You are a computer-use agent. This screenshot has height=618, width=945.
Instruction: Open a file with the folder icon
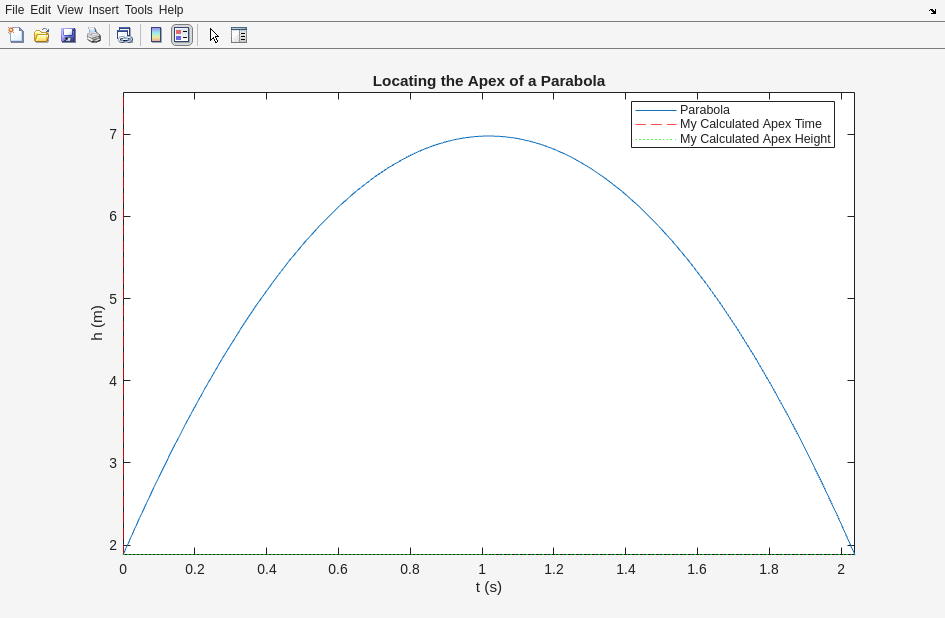coord(42,35)
